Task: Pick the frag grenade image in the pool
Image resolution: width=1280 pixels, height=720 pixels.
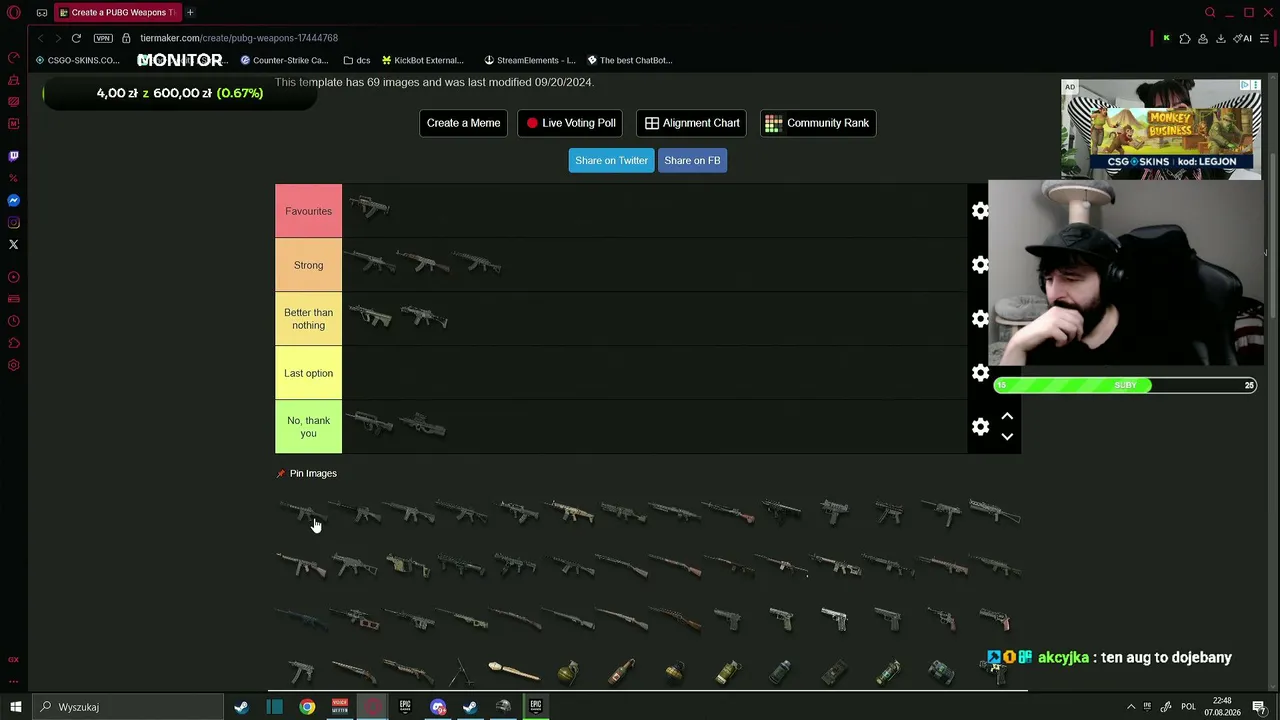Action: pyautogui.click(x=568, y=671)
